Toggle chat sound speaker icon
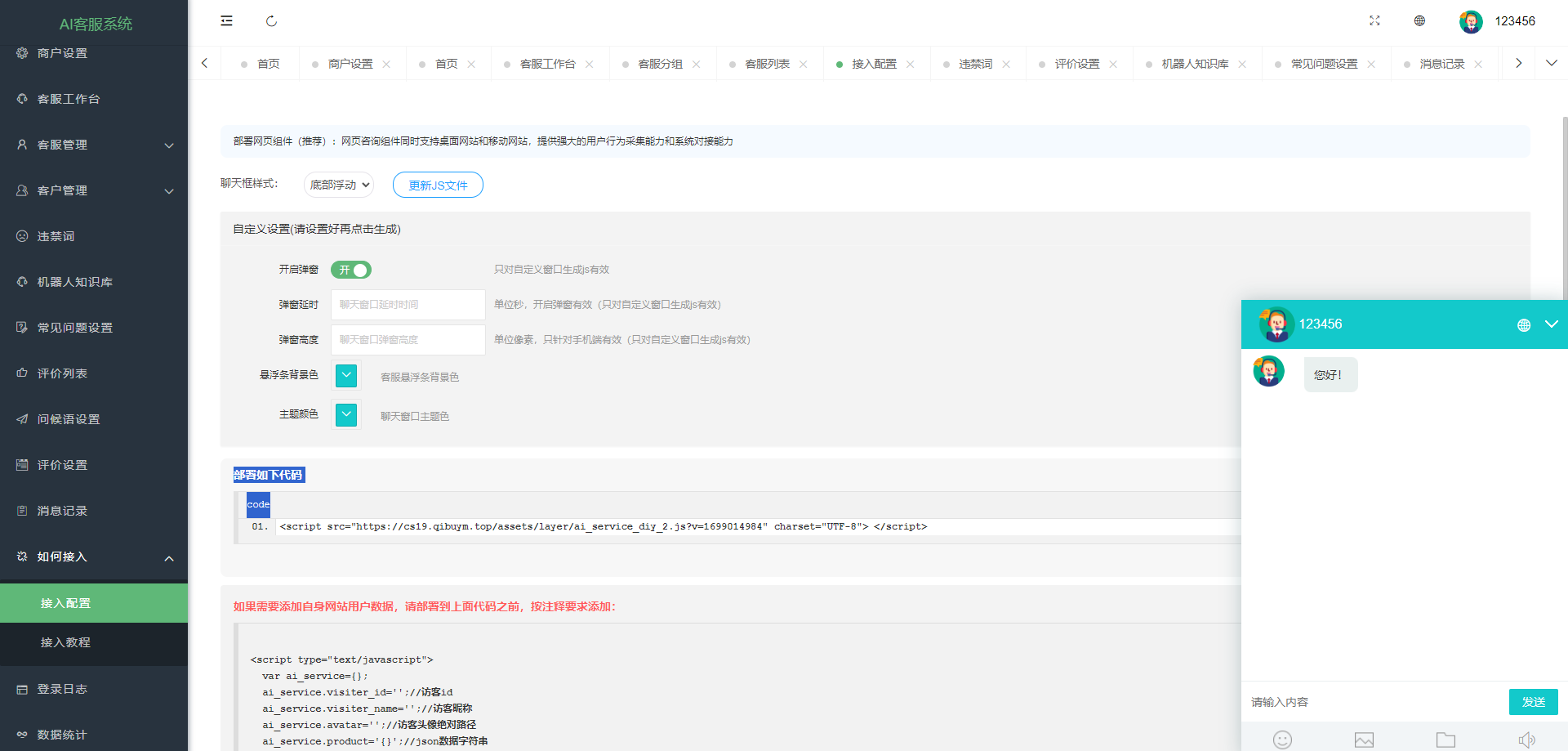Screen dimensions: 1568x751 click(1526, 740)
